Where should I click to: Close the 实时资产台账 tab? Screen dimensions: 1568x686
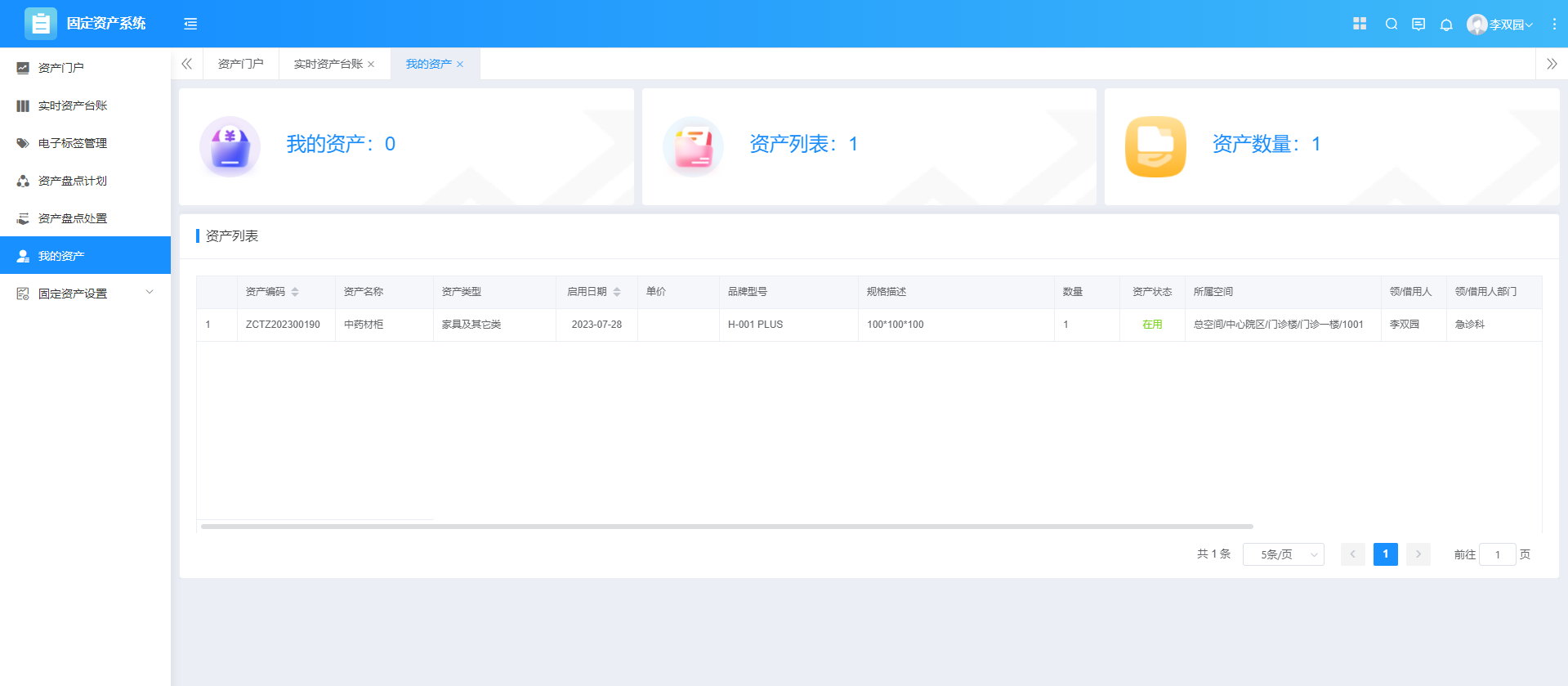(x=371, y=65)
